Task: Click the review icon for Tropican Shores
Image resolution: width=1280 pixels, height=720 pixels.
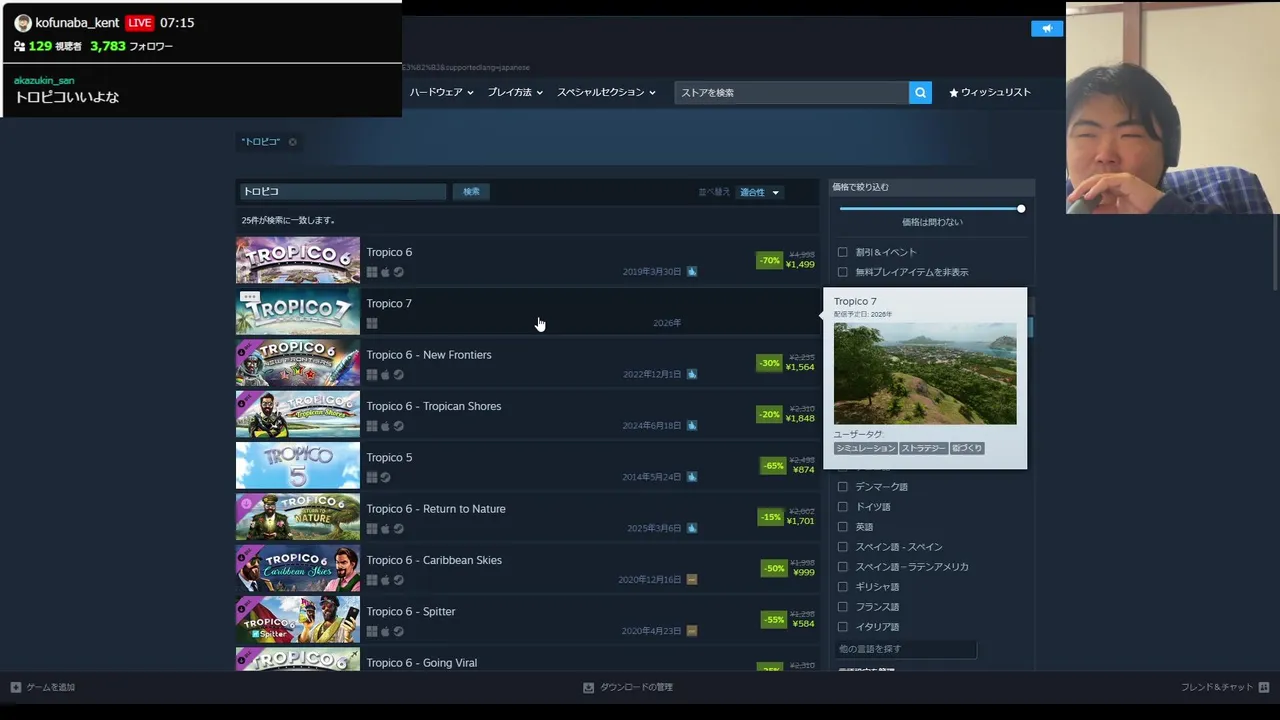Action: click(692, 425)
